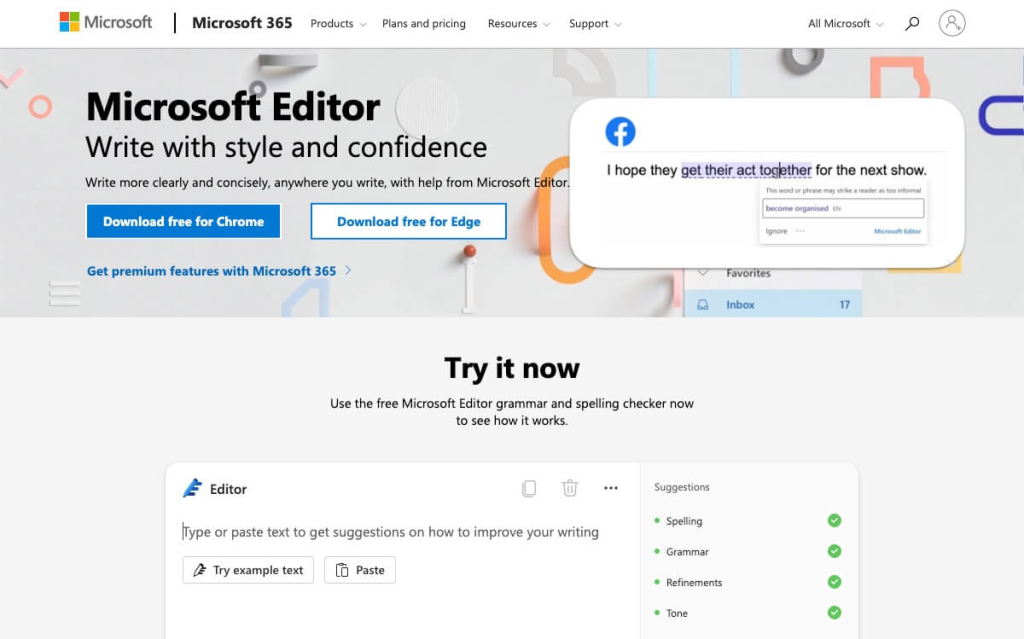
Task: Toggle the Spelling suggestion checkmark
Action: click(834, 521)
